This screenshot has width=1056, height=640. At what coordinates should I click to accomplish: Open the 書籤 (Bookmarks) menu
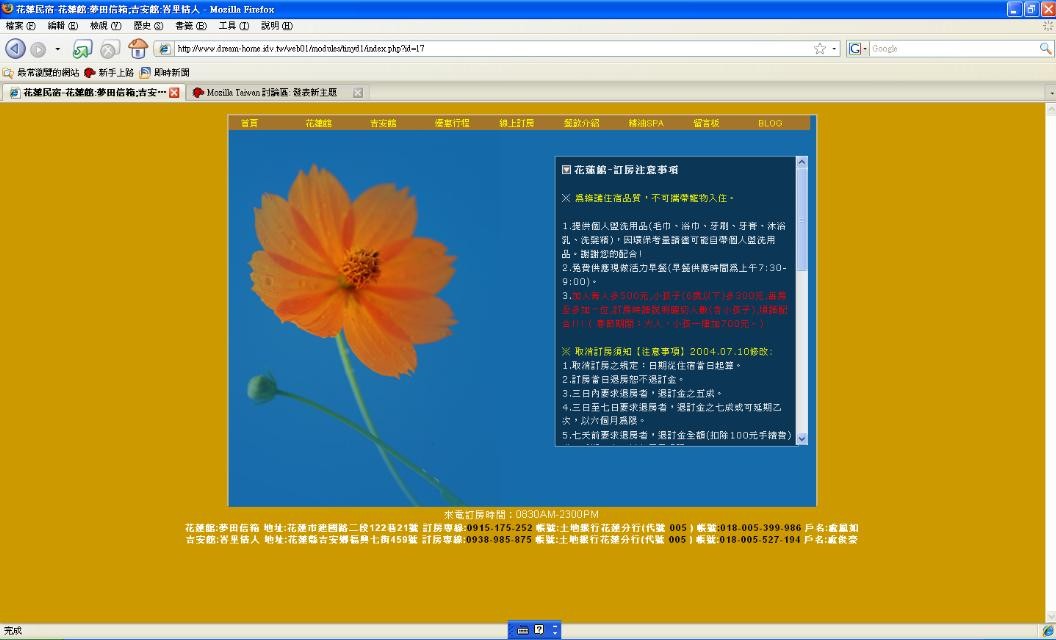point(190,25)
